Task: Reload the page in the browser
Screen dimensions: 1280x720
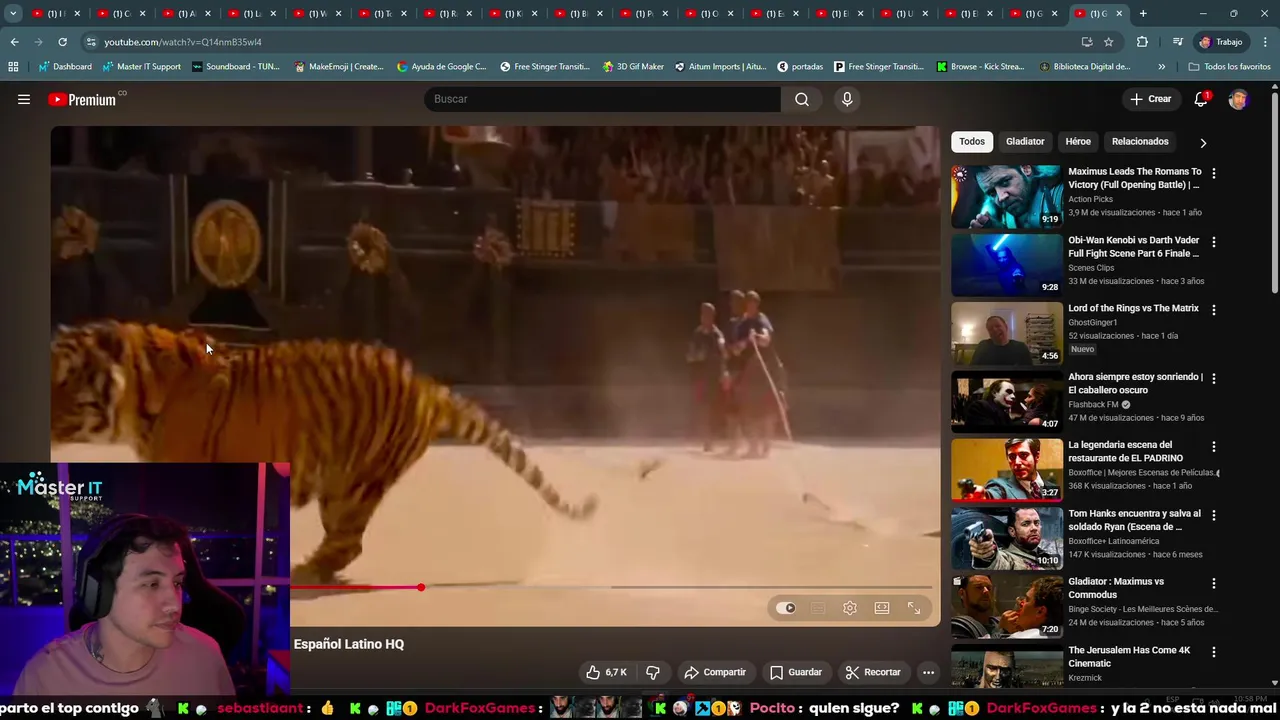Action: click(62, 42)
